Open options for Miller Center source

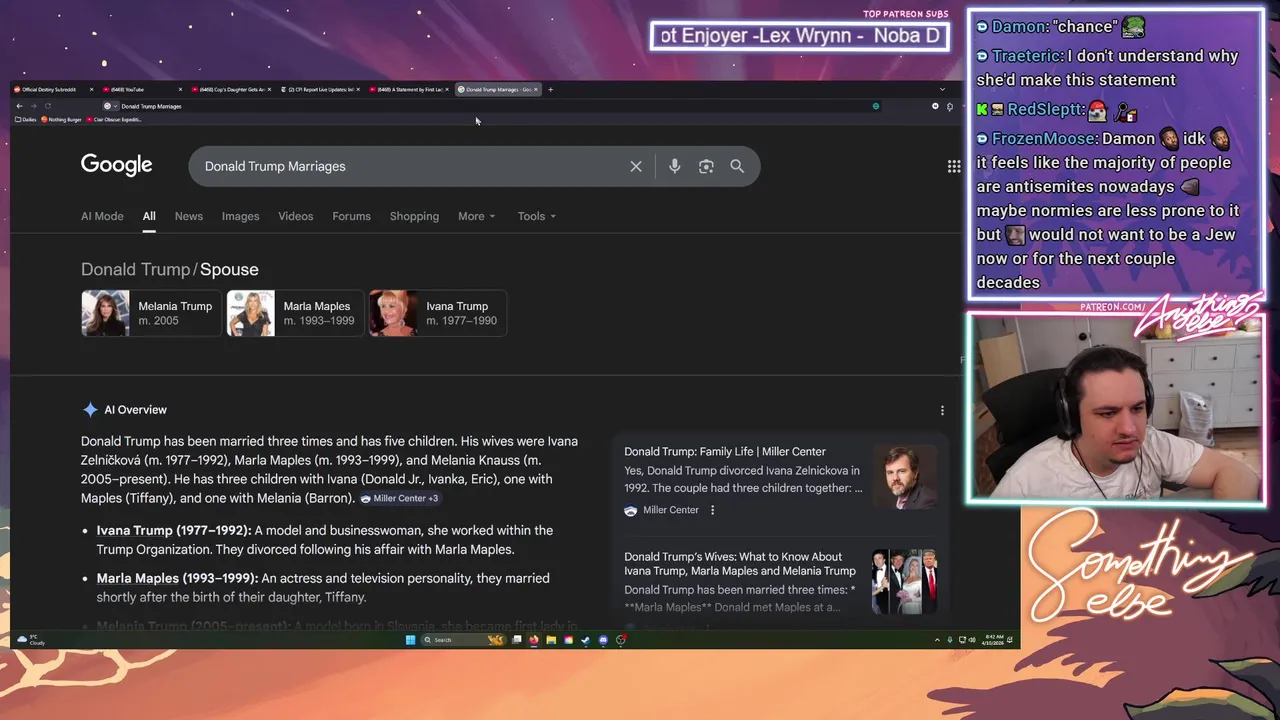click(x=712, y=510)
